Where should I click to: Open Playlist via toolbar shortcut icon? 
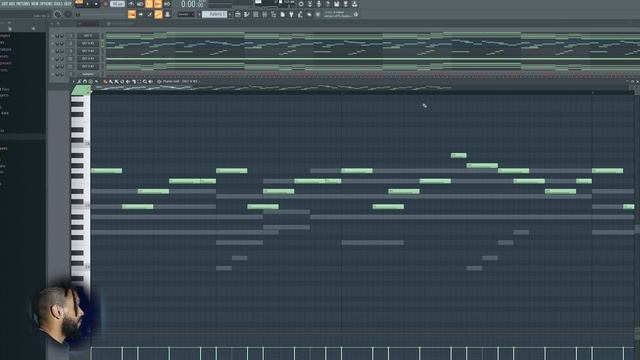[x=238, y=14]
